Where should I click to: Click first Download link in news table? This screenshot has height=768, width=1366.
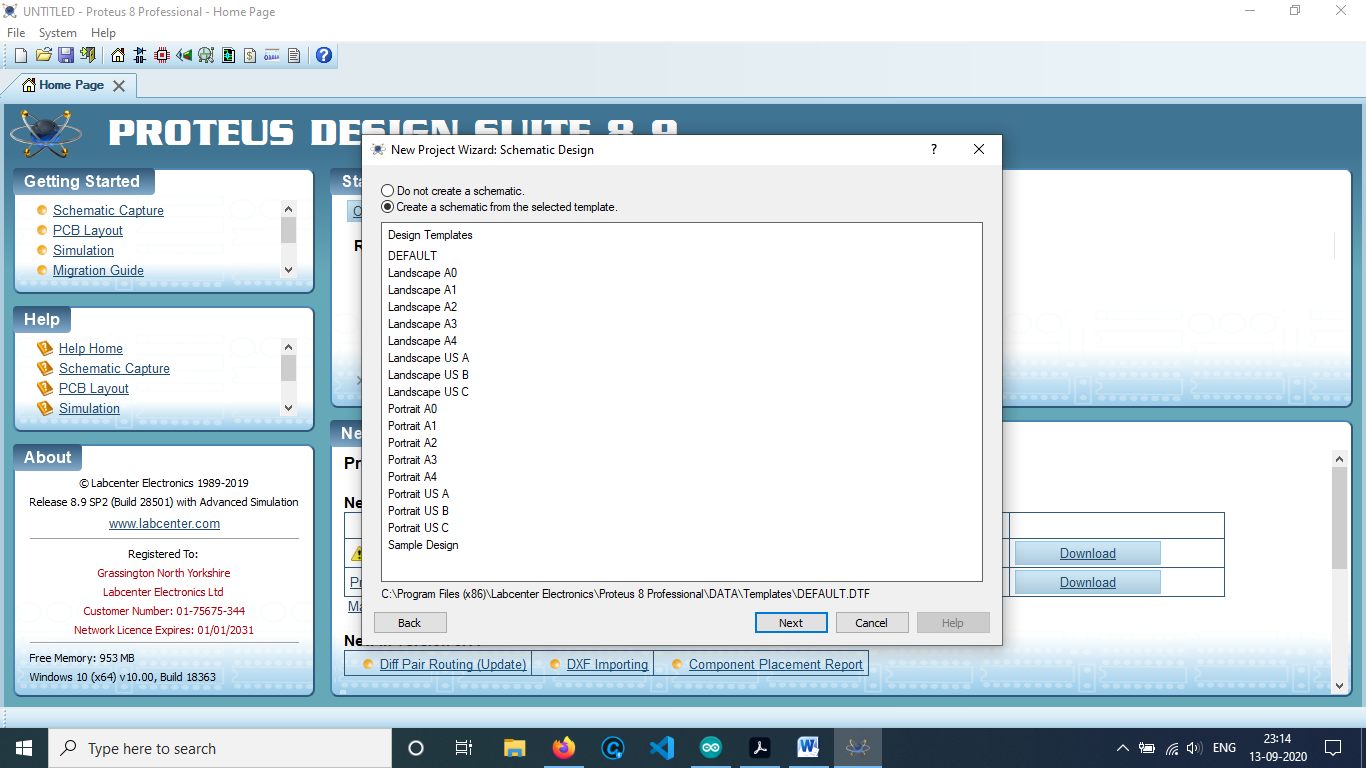(1088, 553)
